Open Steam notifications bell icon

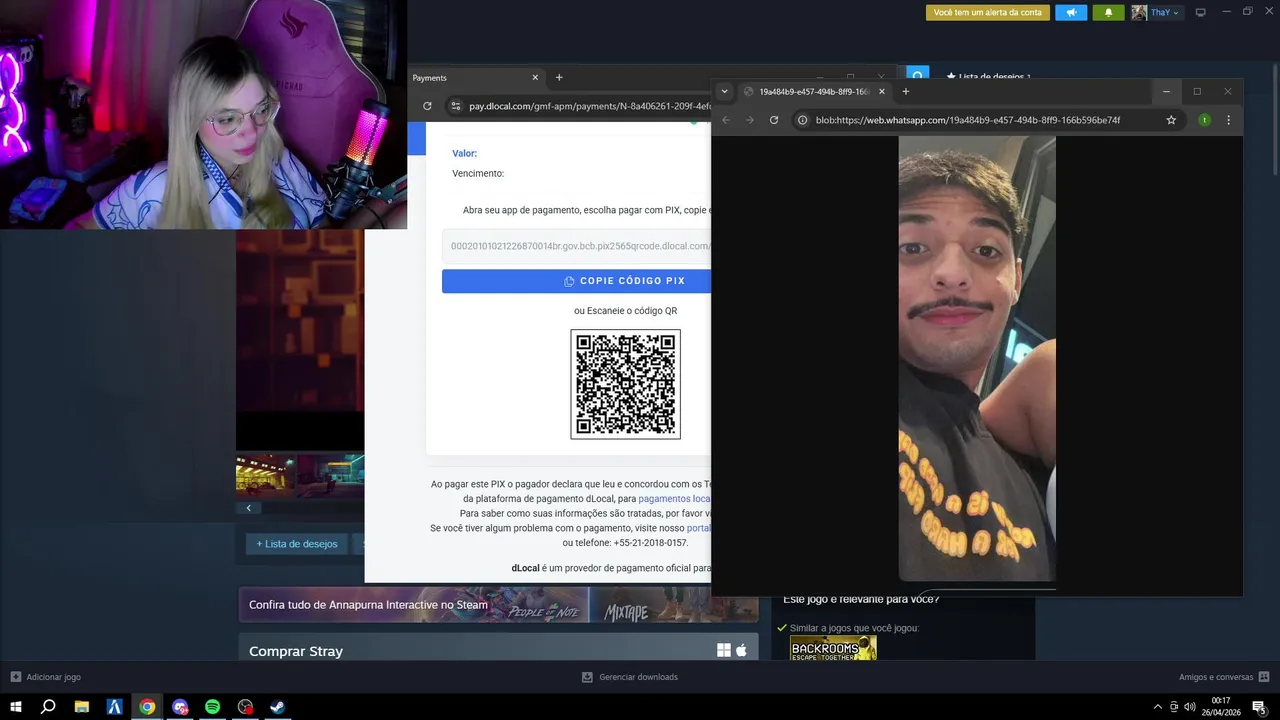1108,12
